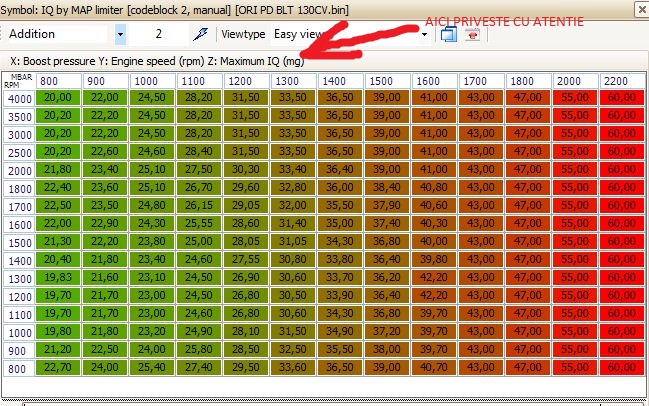Click the red icon right of Viewtype
Image resolution: width=649 pixels, height=406 pixels.
tap(471, 34)
